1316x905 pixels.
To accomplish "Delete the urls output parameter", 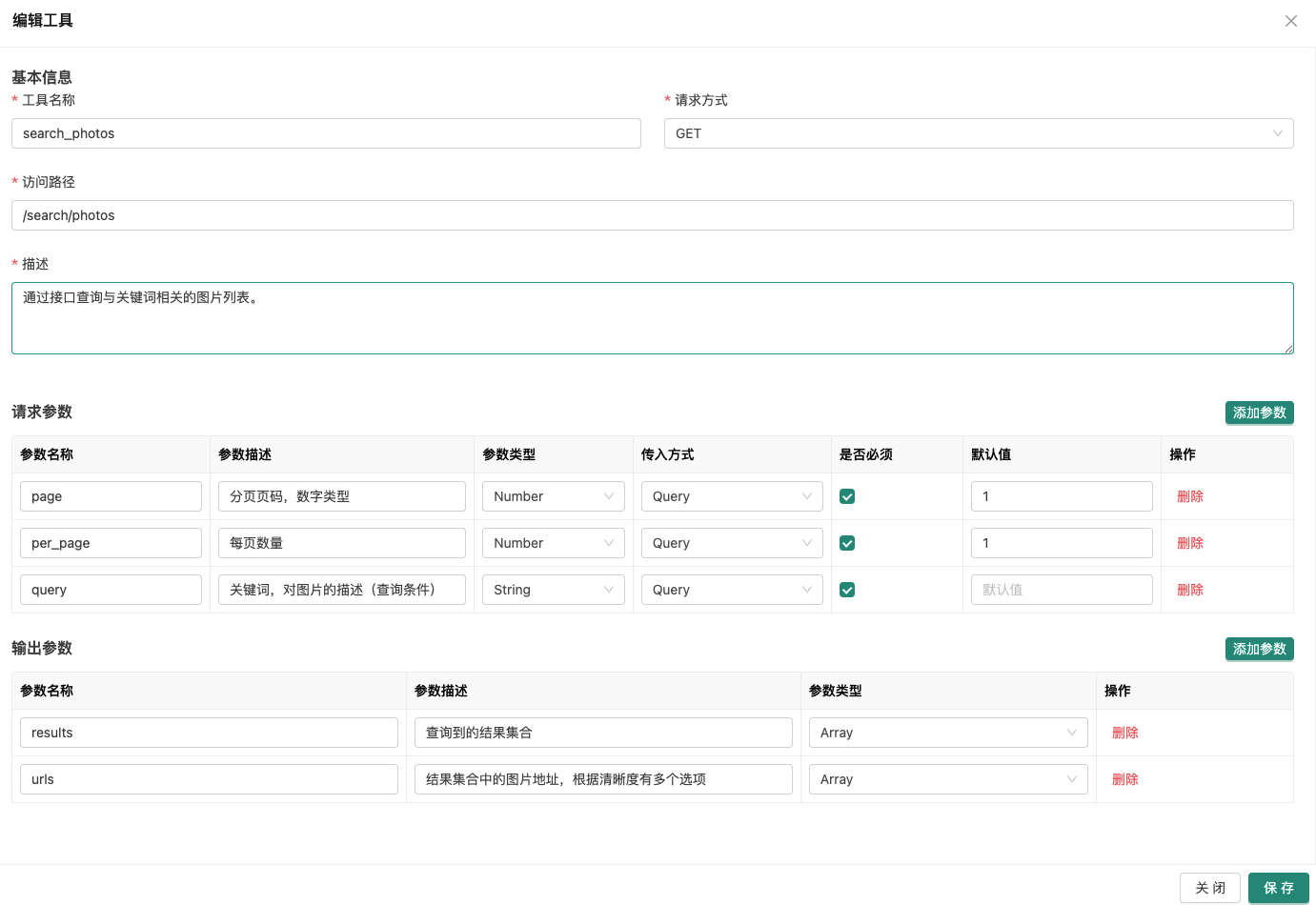I will click(x=1124, y=779).
